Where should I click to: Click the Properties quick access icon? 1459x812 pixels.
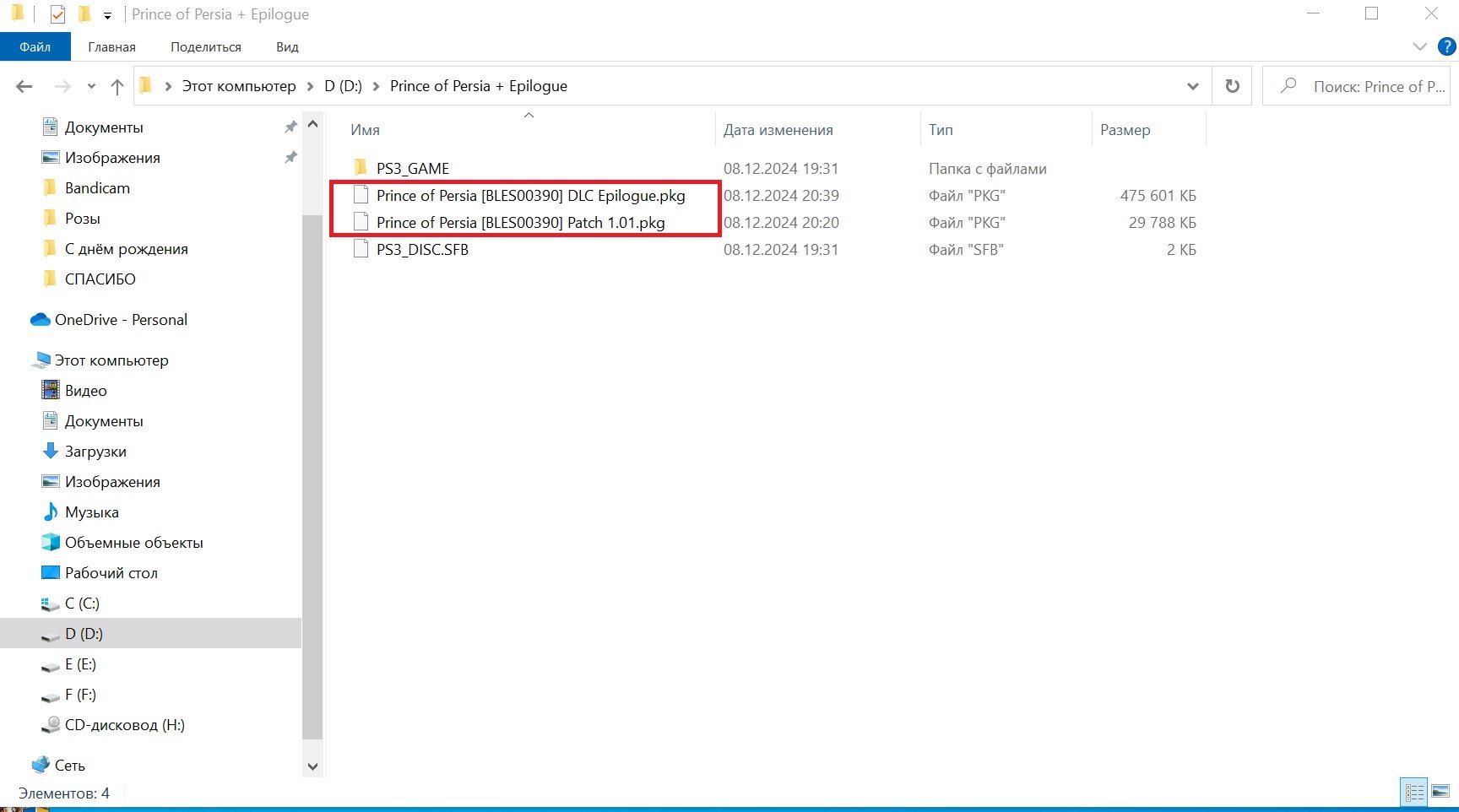(57, 14)
